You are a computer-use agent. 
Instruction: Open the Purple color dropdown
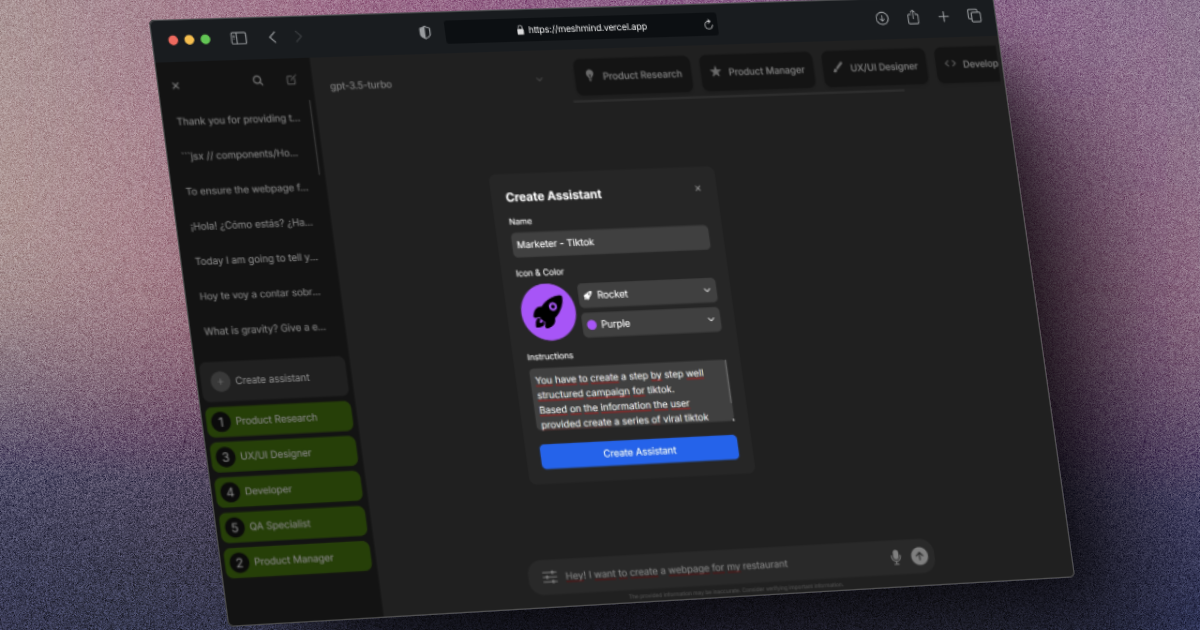(652, 322)
